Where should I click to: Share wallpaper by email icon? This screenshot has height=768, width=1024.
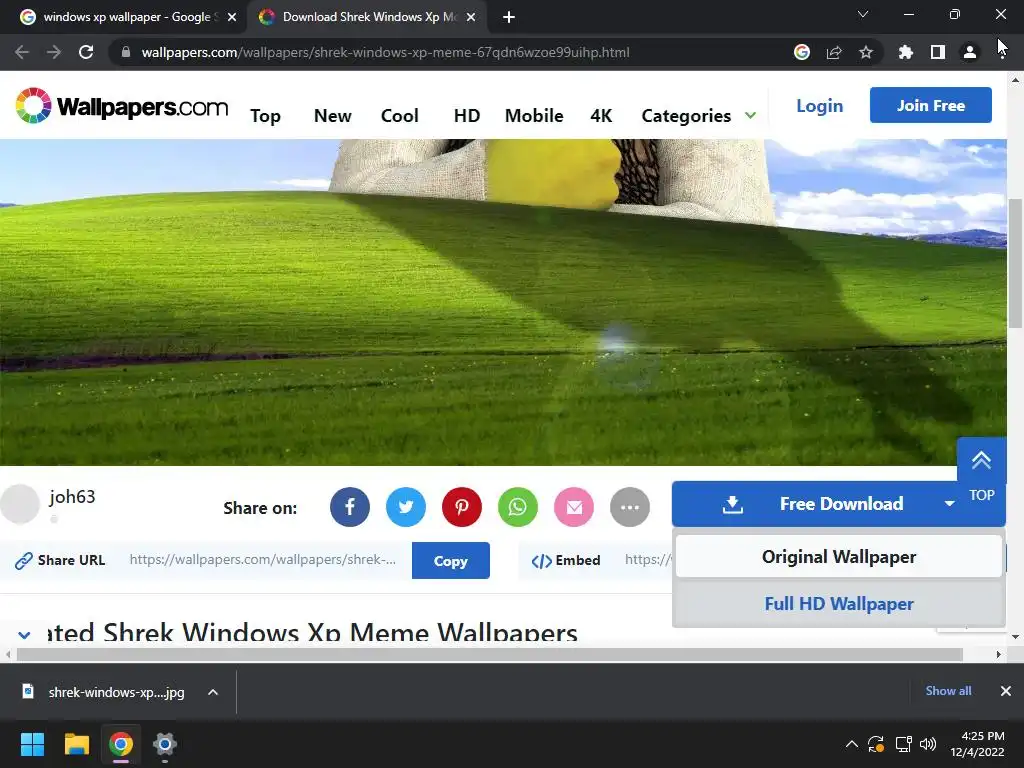click(x=574, y=507)
